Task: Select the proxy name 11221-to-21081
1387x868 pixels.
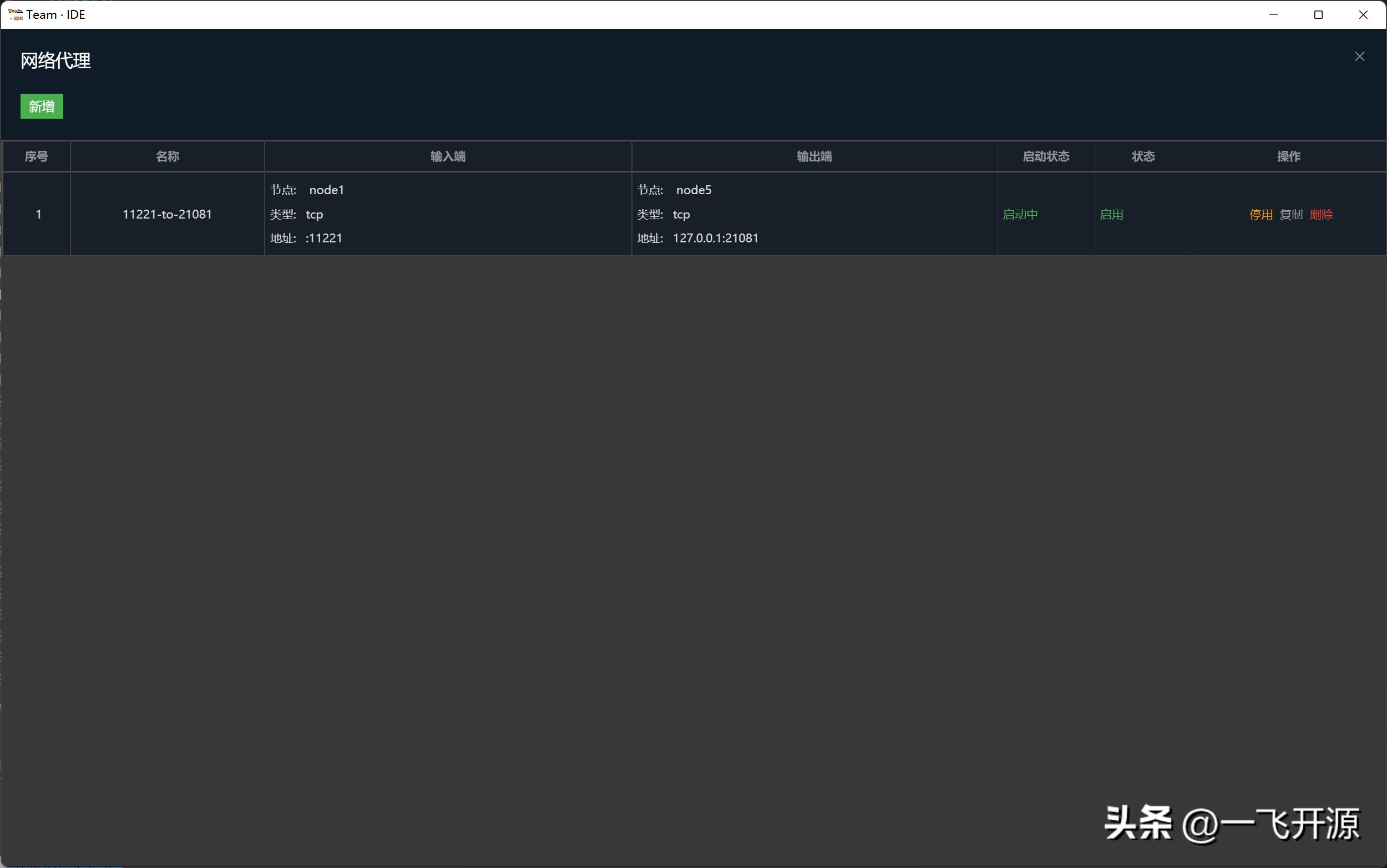Action: (x=167, y=214)
